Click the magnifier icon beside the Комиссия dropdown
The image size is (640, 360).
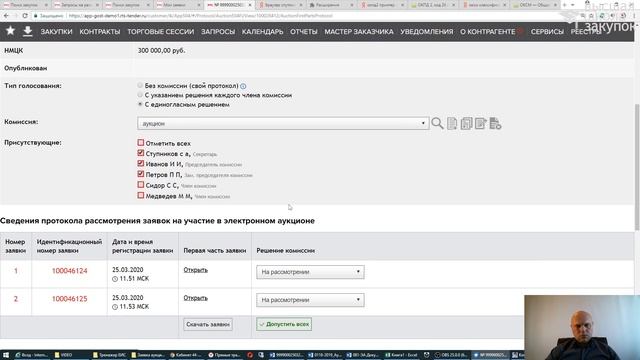pos(437,123)
